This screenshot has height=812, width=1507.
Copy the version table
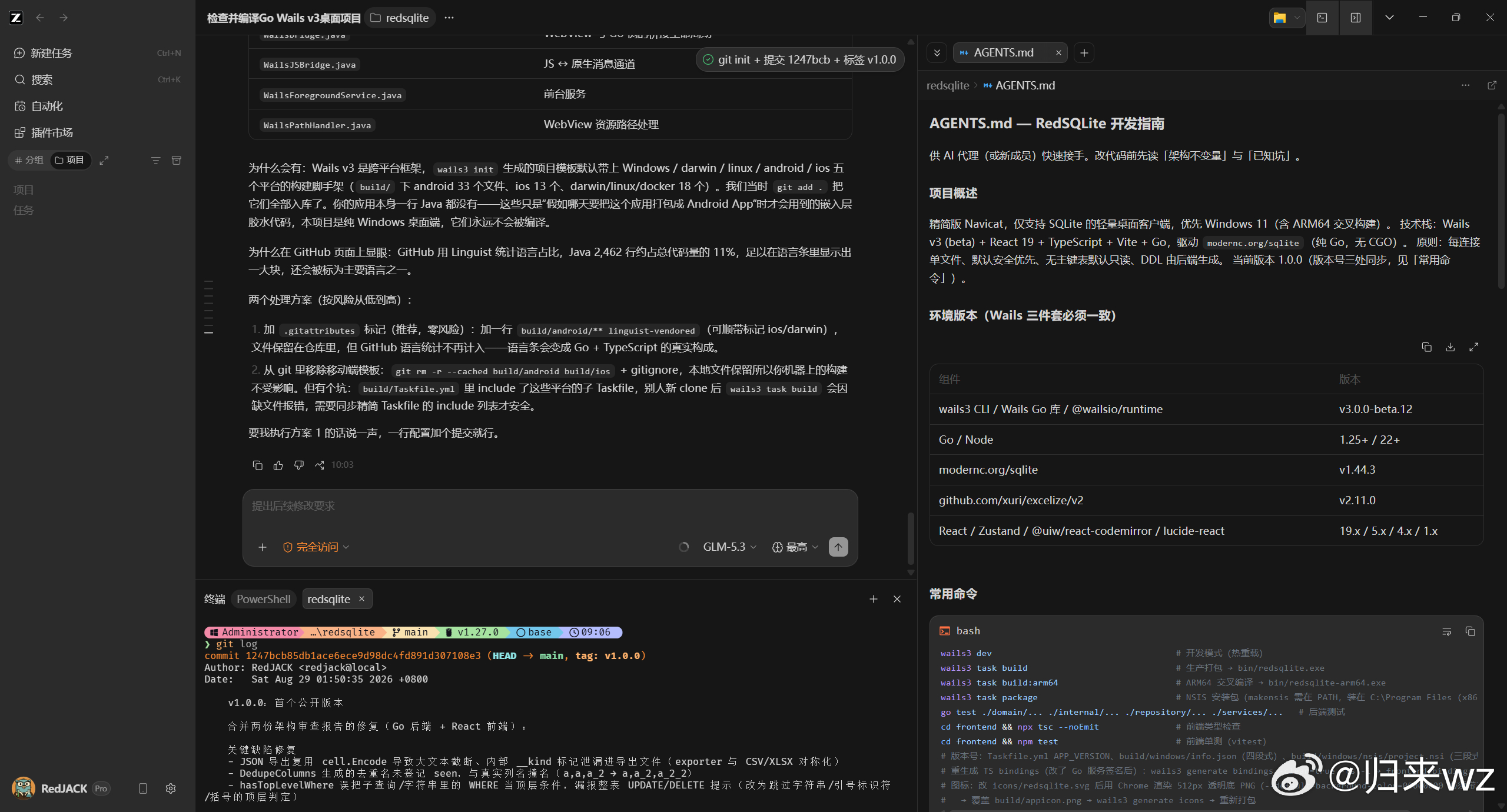[1426, 347]
